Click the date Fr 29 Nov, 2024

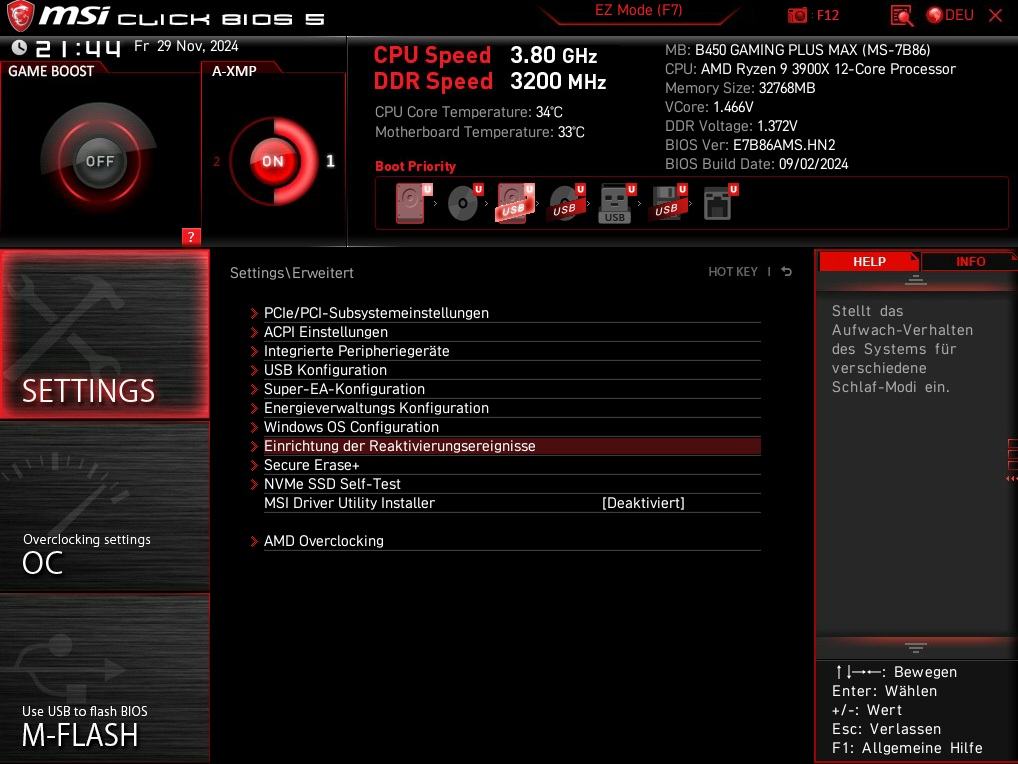click(186, 46)
